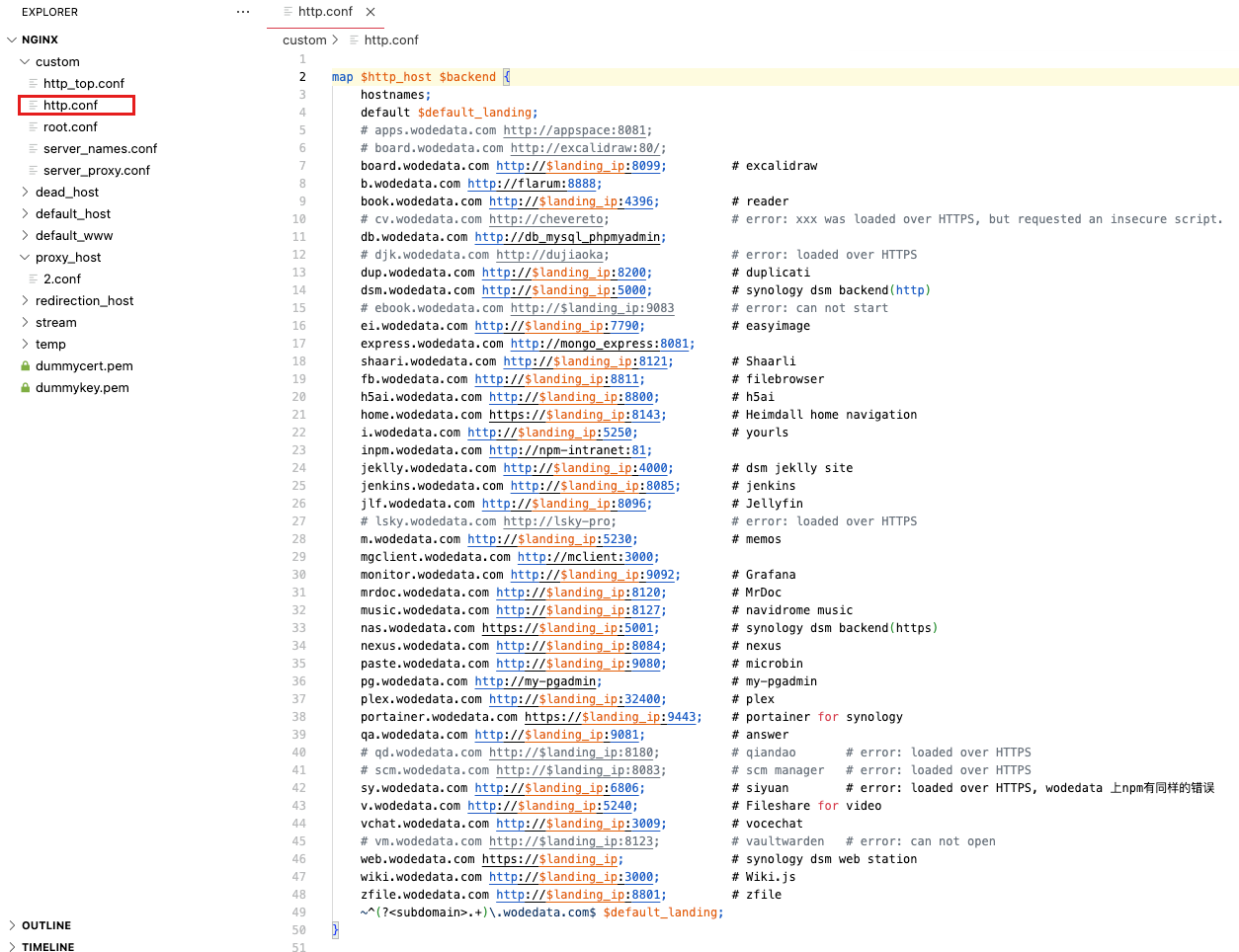
Task: Click the file icon next to 2.conf
Action: click(34, 278)
